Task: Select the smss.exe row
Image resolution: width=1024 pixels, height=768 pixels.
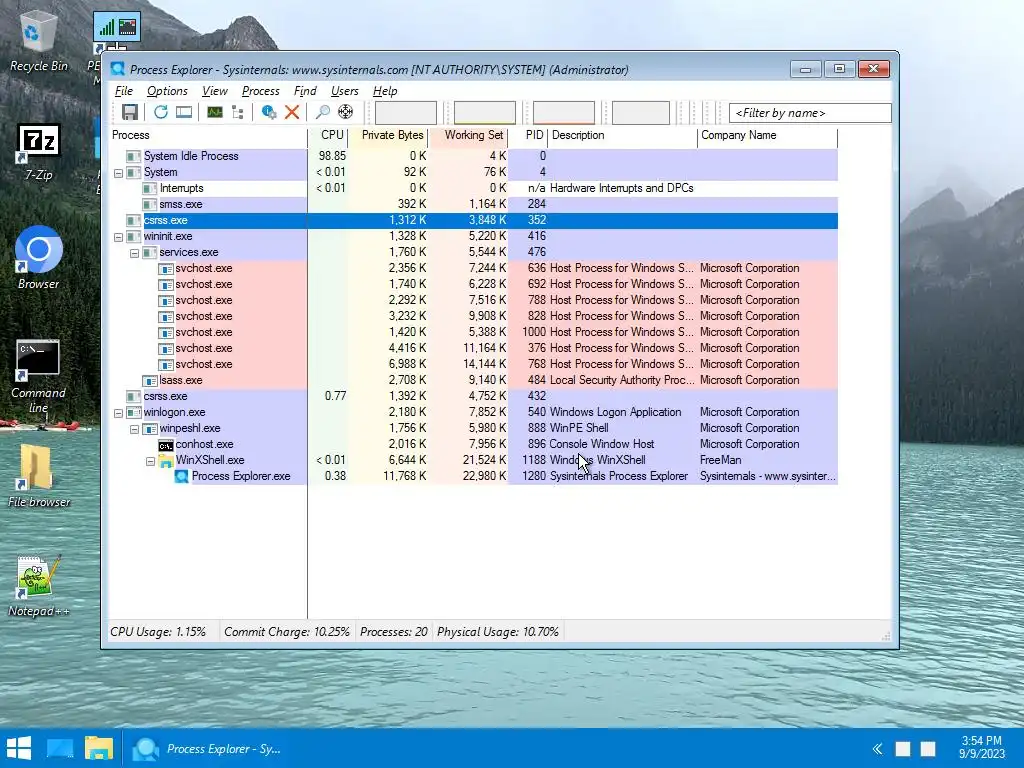Action: 473,204
